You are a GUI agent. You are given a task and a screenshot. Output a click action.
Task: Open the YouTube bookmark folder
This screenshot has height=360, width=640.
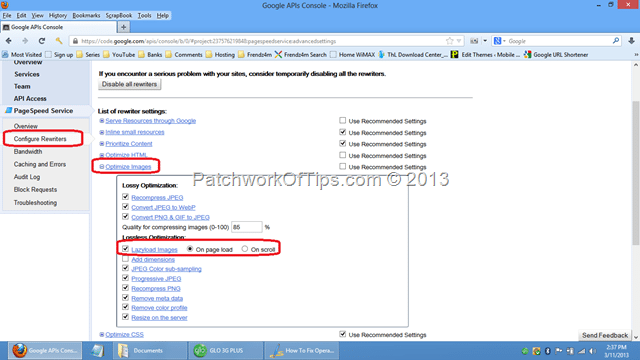coord(119,55)
